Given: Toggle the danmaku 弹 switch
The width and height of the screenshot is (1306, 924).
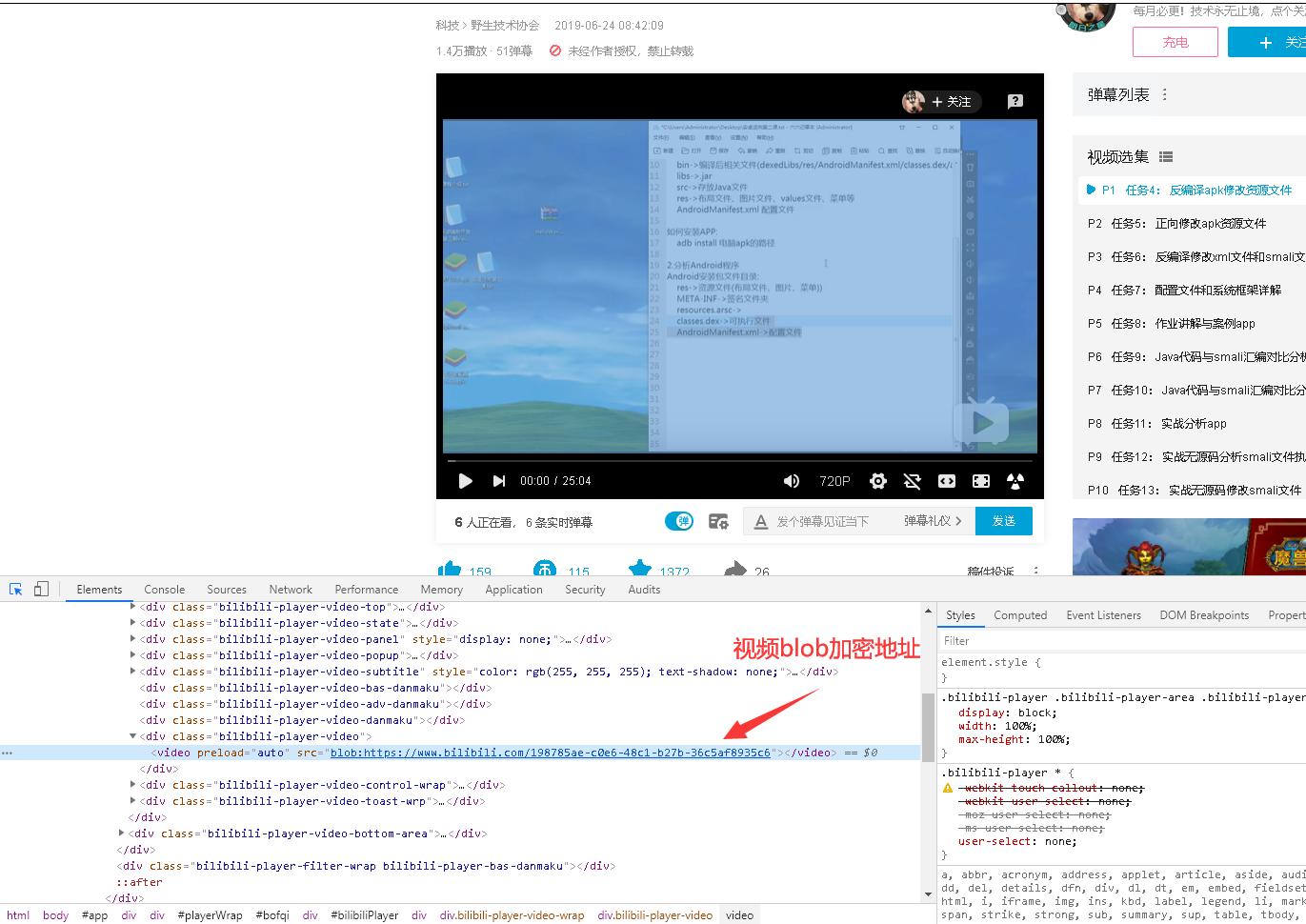Looking at the screenshot, I should [679, 521].
